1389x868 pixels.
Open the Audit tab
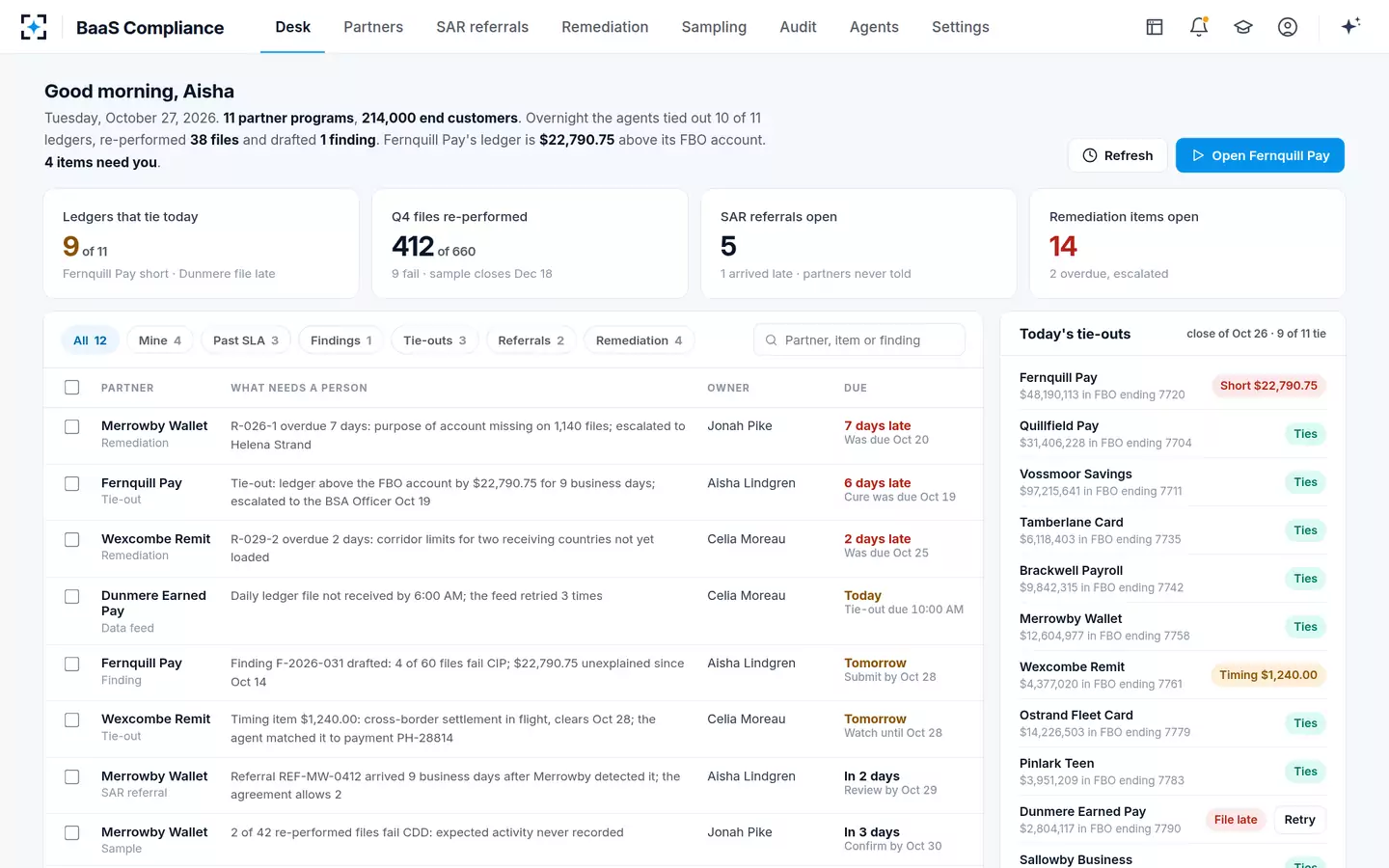click(x=798, y=27)
